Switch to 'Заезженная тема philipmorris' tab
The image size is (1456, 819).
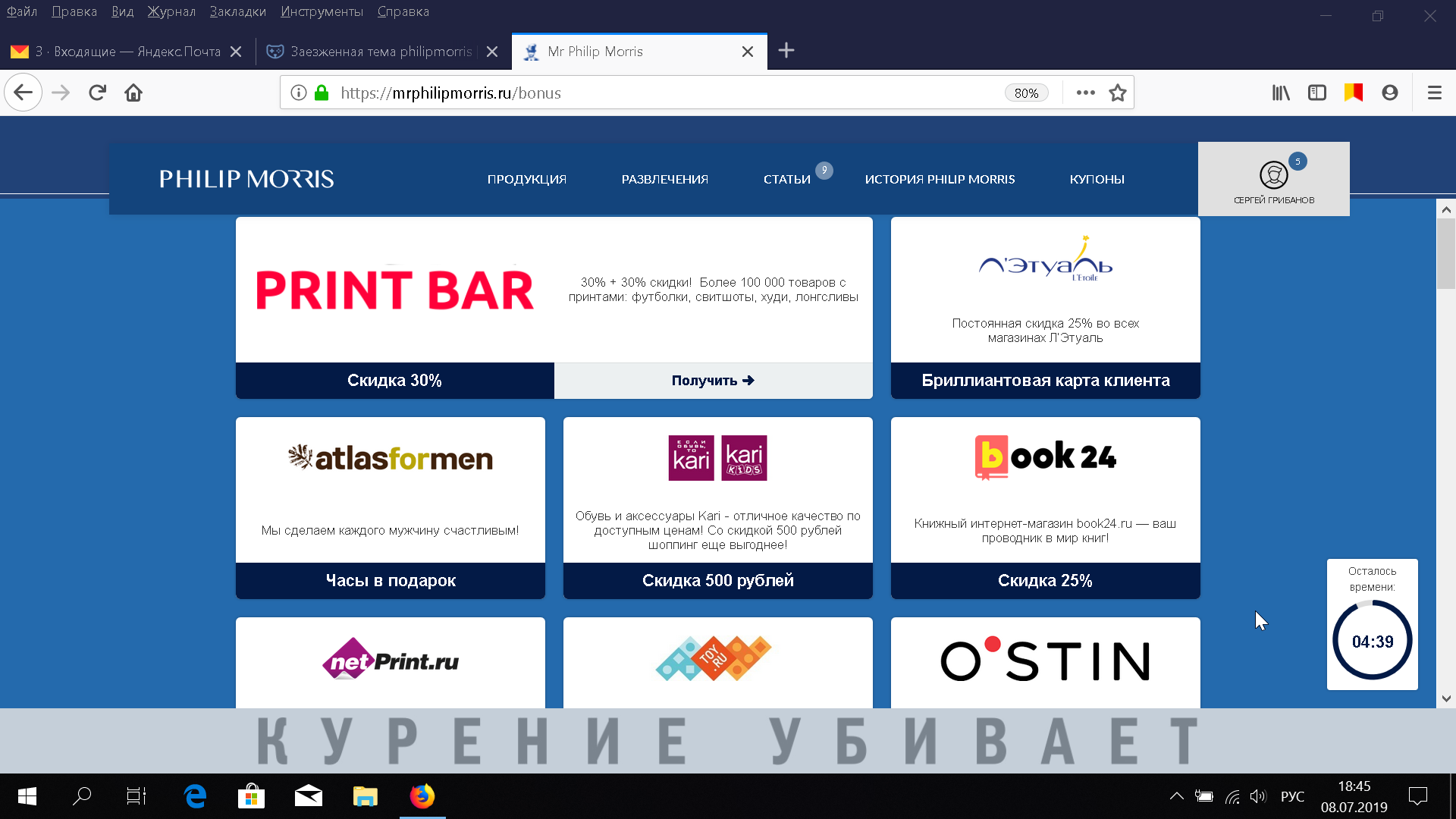click(x=381, y=52)
